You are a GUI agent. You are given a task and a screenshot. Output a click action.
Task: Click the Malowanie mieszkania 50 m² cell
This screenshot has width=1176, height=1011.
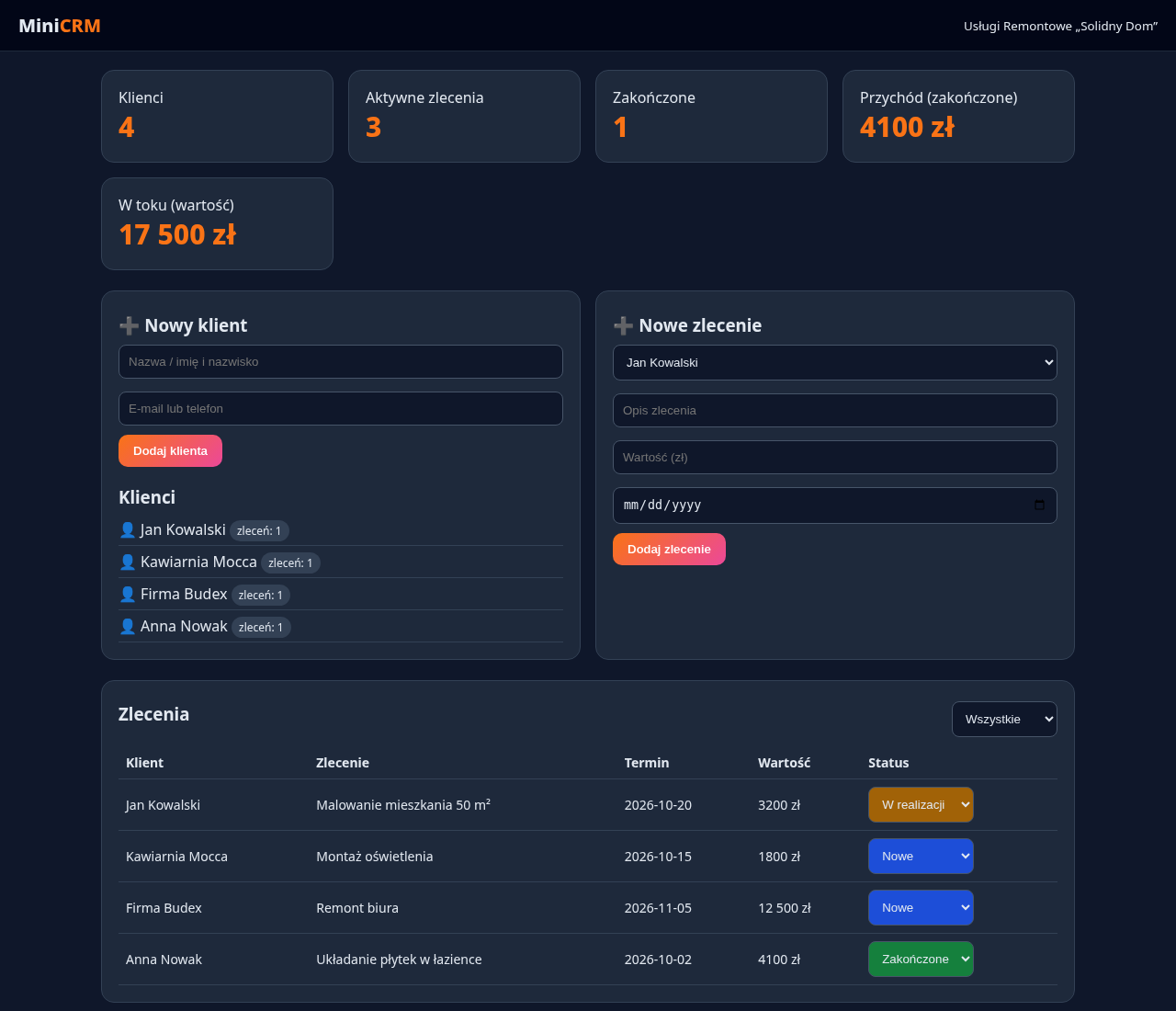click(403, 805)
